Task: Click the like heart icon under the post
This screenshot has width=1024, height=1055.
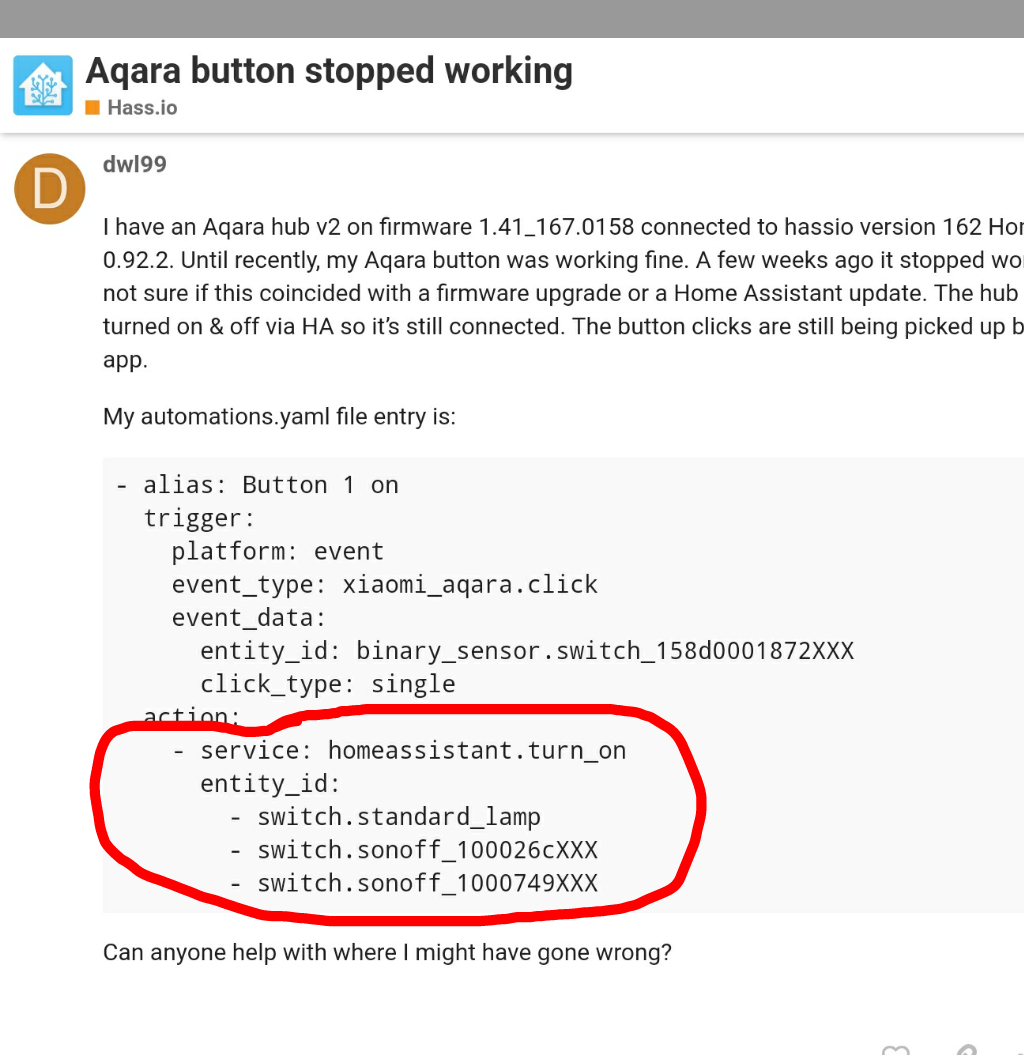Action: (x=896, y=1049)
